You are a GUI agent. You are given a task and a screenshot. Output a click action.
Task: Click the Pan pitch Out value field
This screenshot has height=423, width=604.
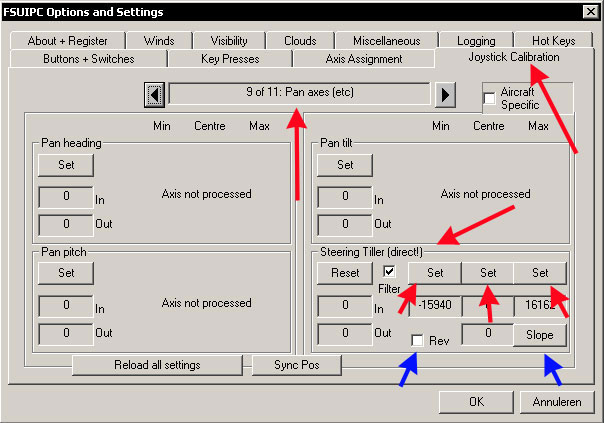point(66,333)
